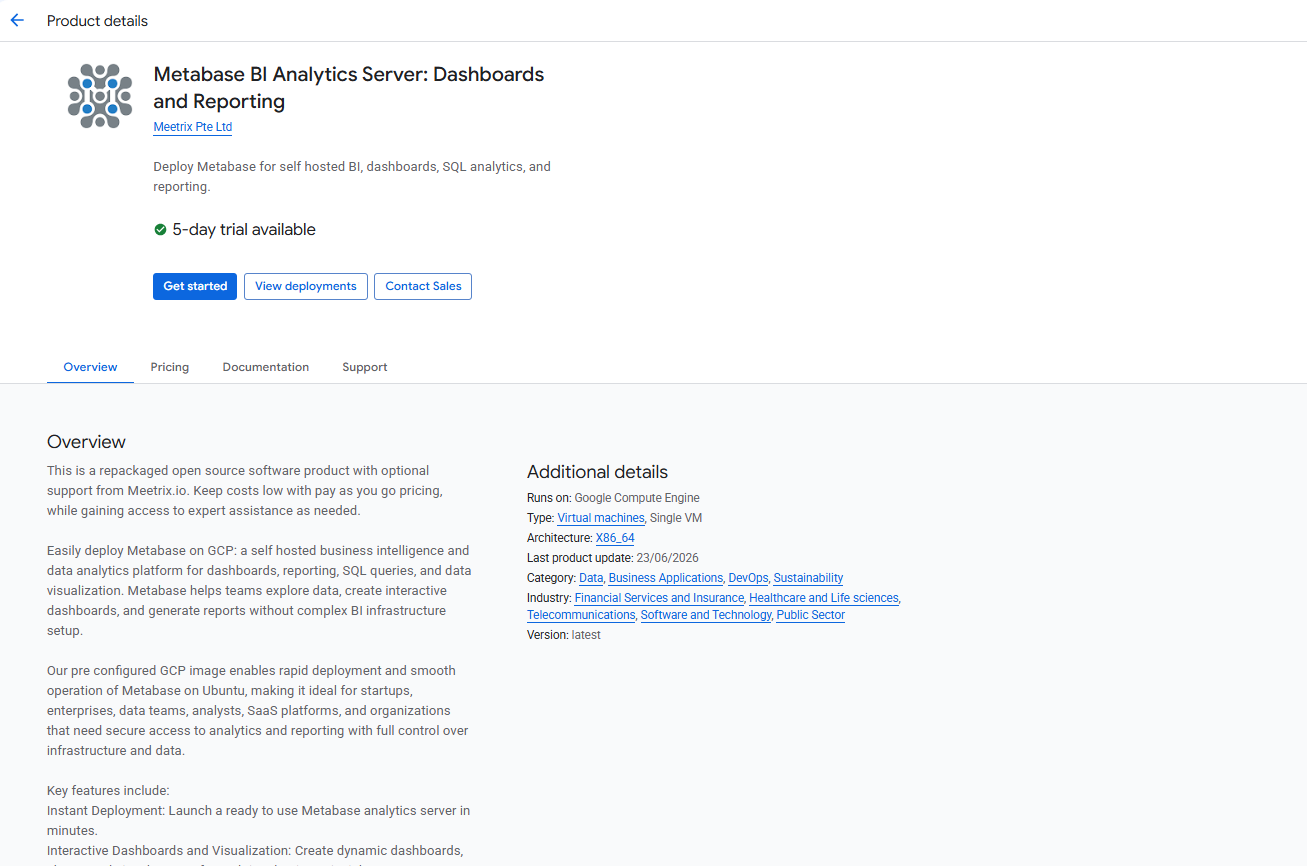
Task: Click the 'Last product update: 23/06/2026' text
Action: 613,558
